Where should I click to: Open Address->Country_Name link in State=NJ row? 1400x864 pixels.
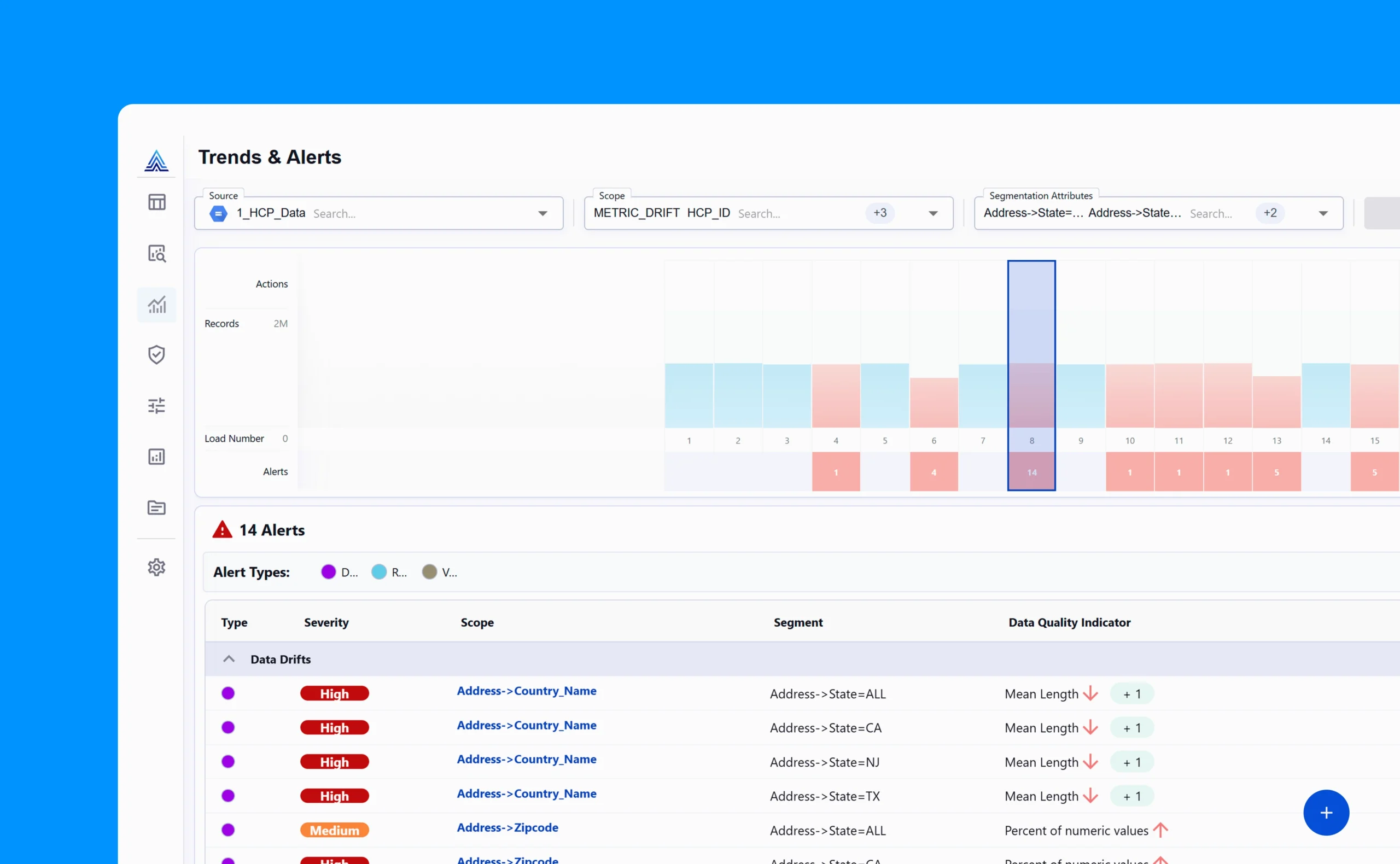tap(526, 760)
